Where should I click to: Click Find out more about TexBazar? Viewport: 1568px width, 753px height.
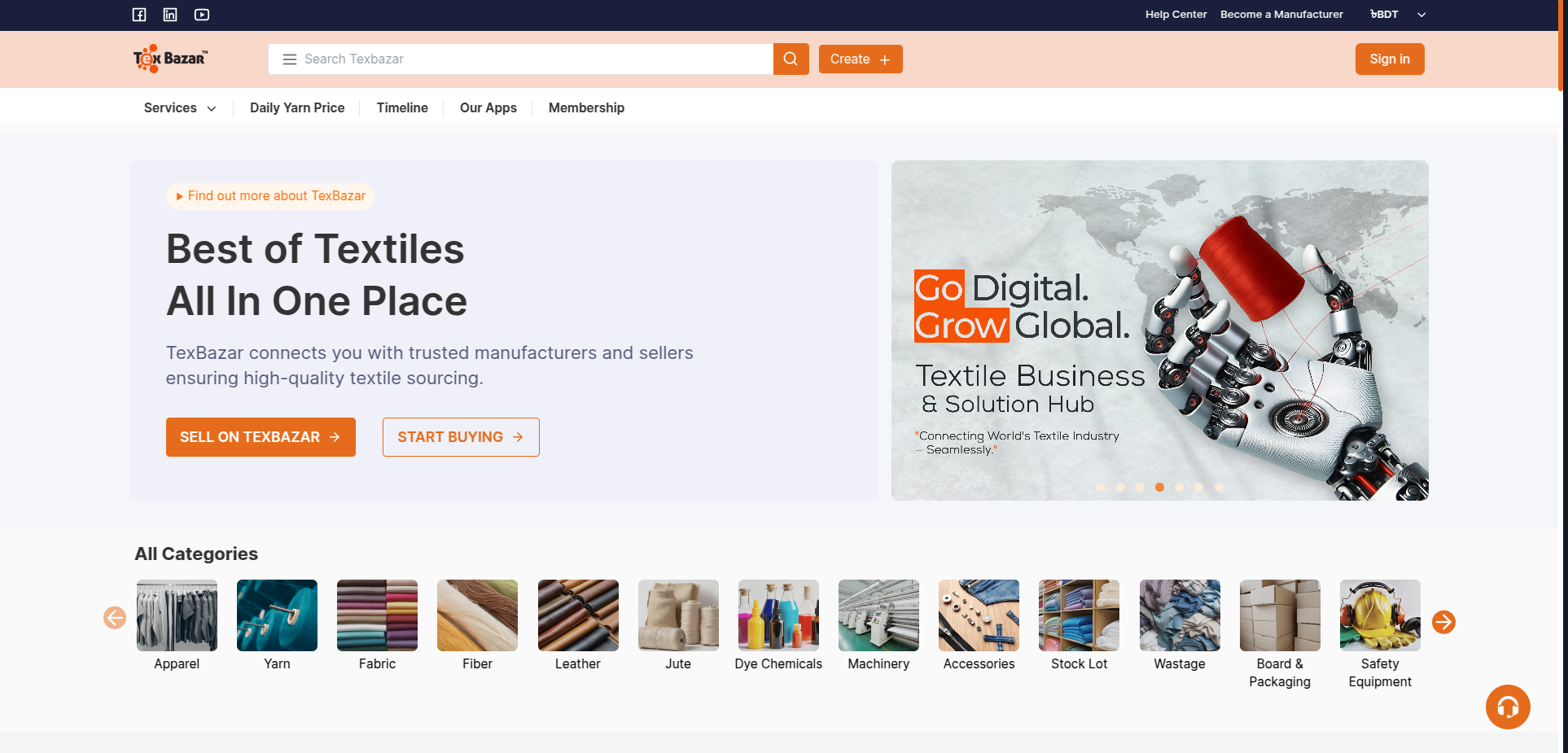270,196
